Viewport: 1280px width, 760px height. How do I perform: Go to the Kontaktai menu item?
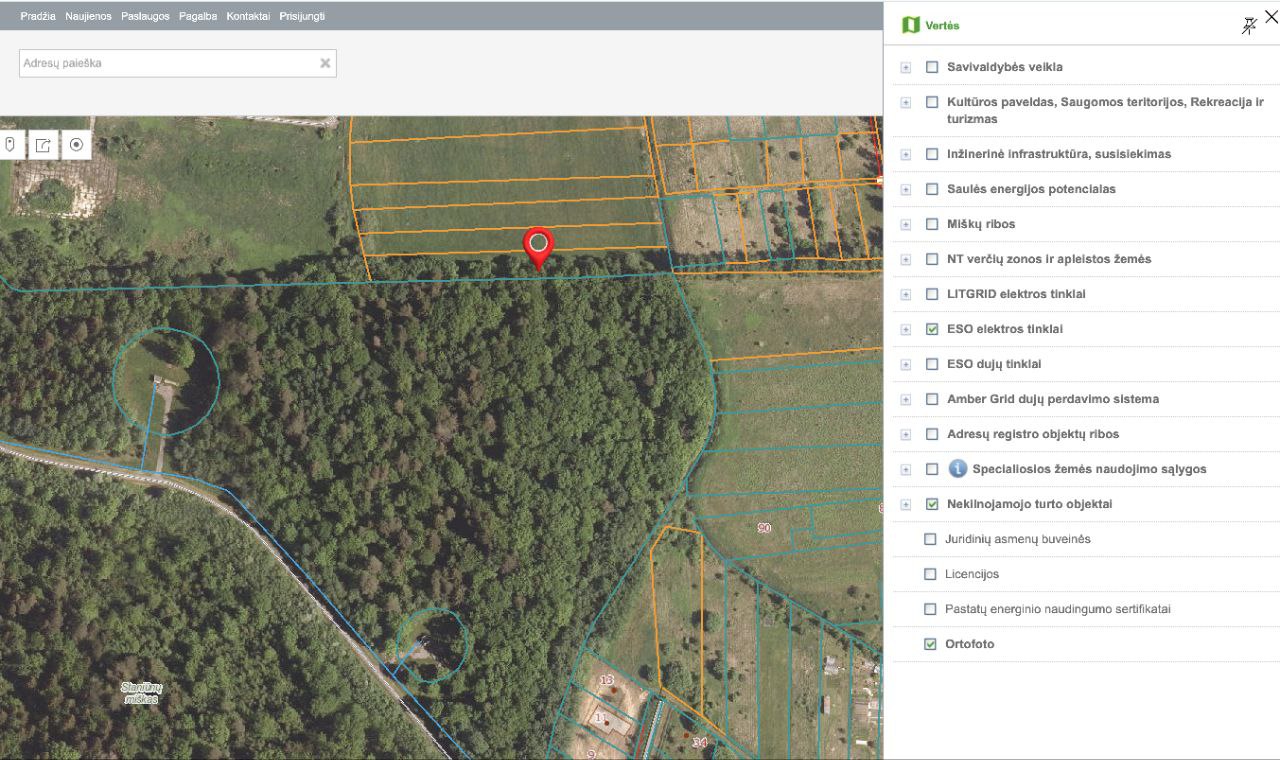click(x=248, y=16)
